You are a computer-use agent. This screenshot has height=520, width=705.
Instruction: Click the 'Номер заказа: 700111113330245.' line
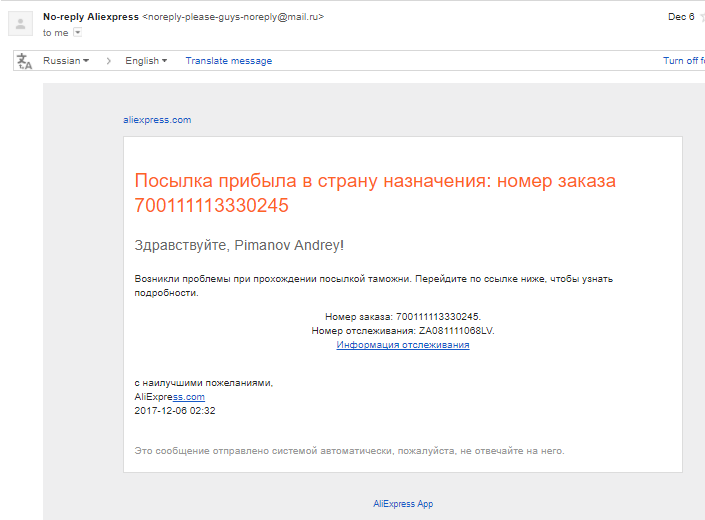403,317
